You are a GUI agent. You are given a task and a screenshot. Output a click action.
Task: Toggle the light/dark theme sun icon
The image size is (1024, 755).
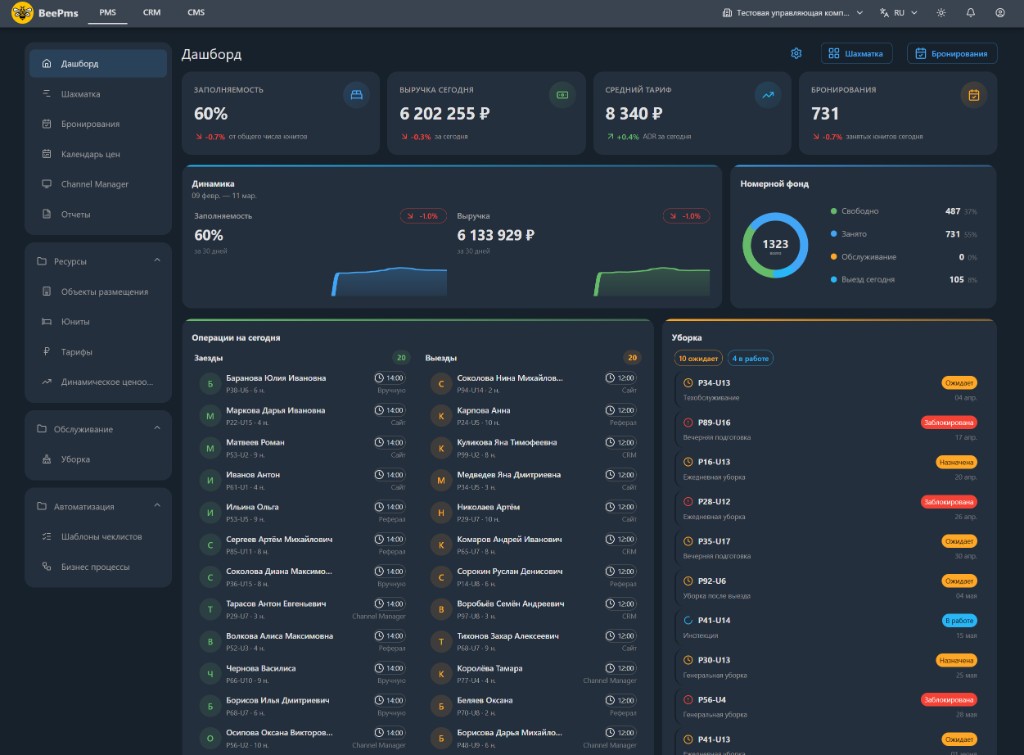coord(940,13)
